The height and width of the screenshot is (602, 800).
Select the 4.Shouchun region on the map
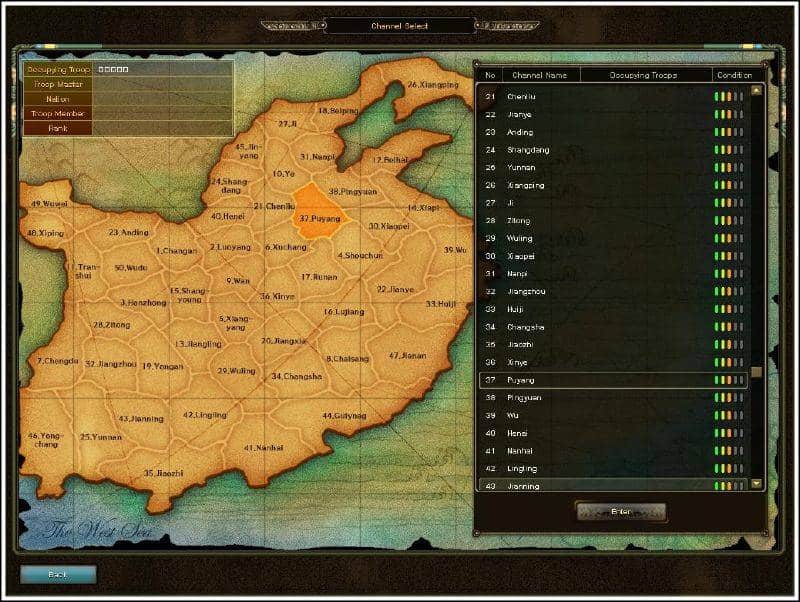coord(360,255)
